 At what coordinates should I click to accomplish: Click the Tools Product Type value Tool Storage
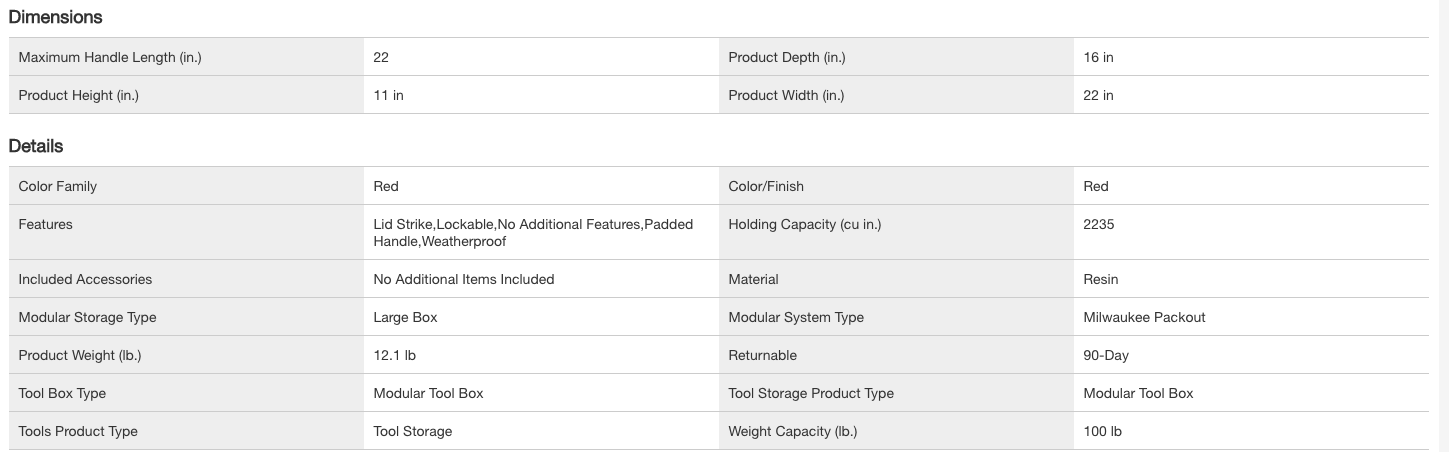412,432
